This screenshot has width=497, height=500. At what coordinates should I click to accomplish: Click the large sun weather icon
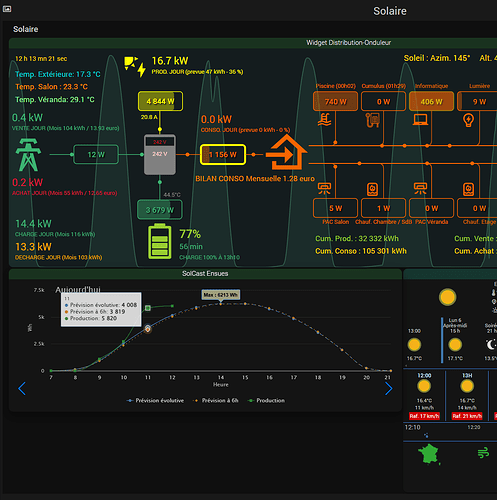pos(447,297)
